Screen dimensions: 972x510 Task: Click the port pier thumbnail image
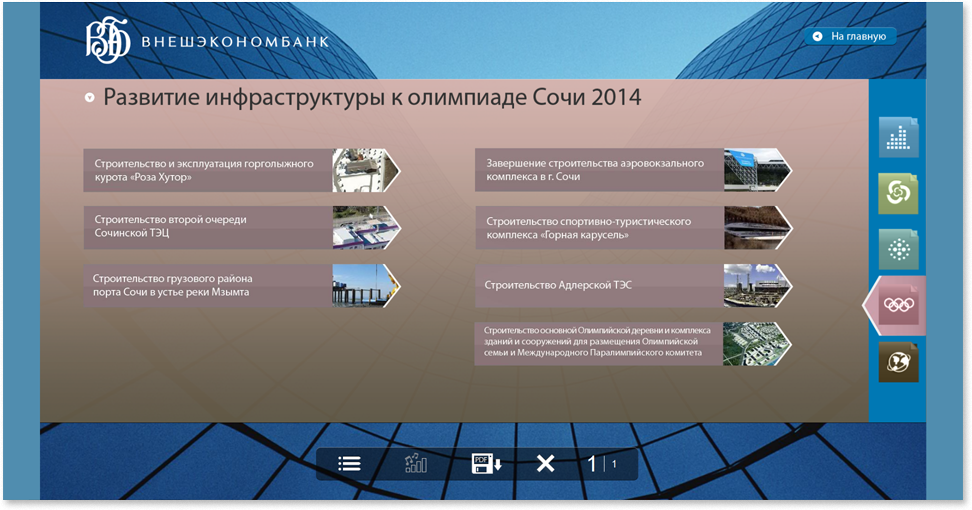366,286
